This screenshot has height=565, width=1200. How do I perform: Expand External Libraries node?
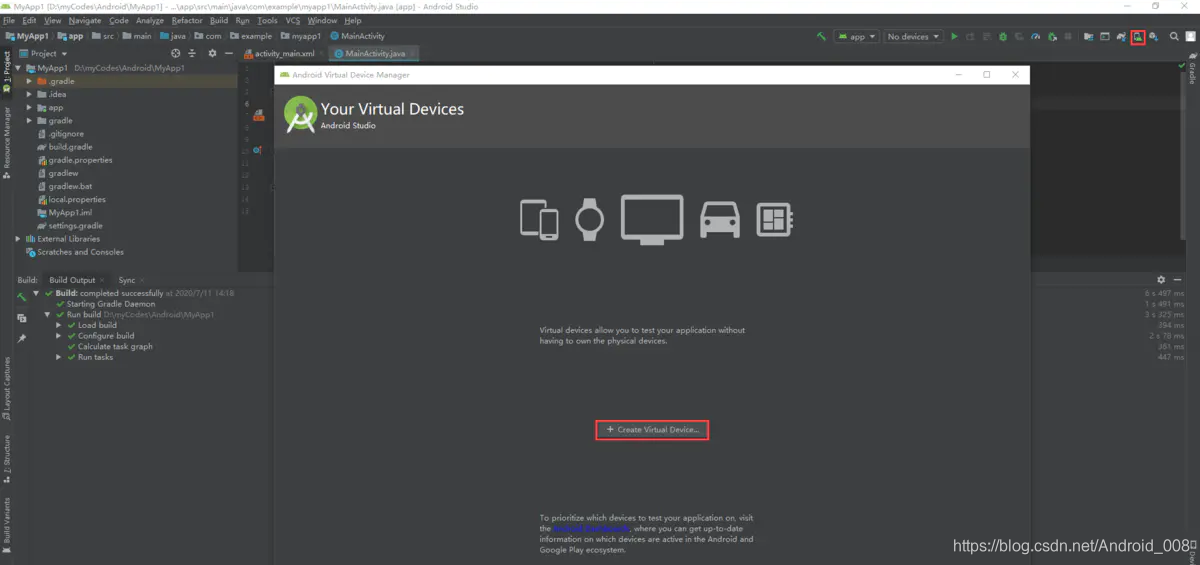pyautogui.click(x=18, y=239)
